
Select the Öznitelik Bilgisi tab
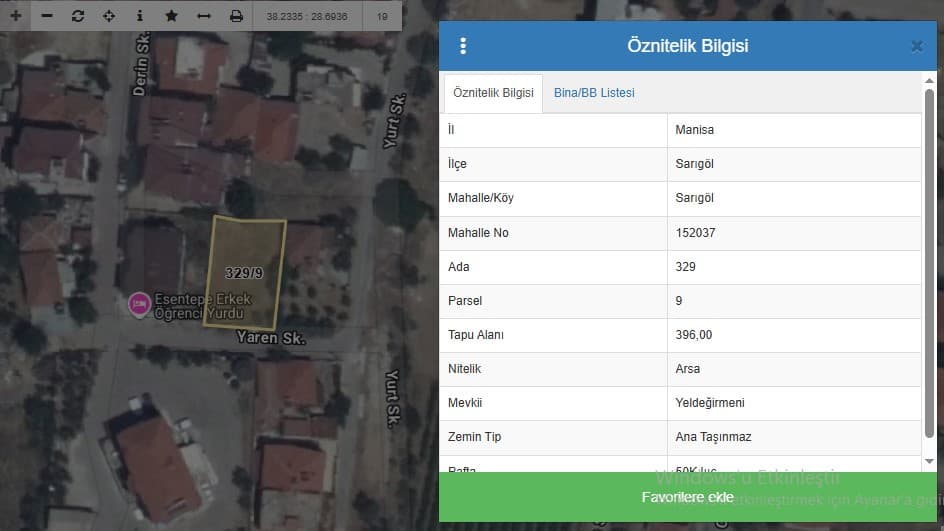coord(493,93)
